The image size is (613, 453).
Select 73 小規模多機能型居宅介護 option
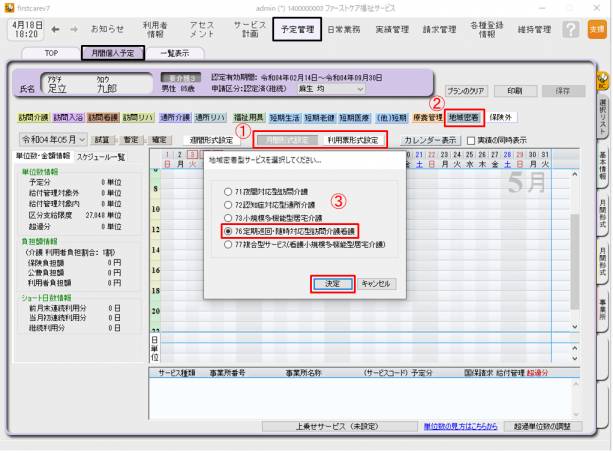coord(229,215)
